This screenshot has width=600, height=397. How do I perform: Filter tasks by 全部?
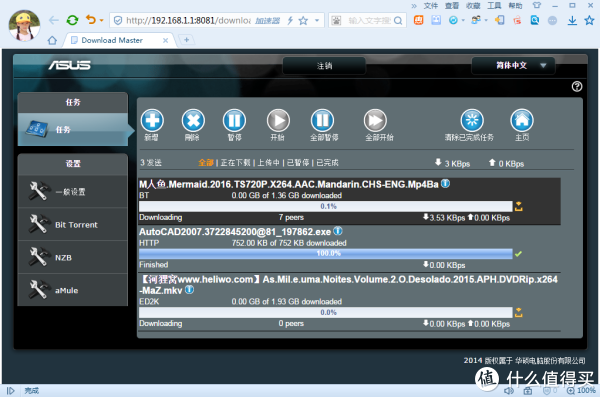click(x=205, y=163)
